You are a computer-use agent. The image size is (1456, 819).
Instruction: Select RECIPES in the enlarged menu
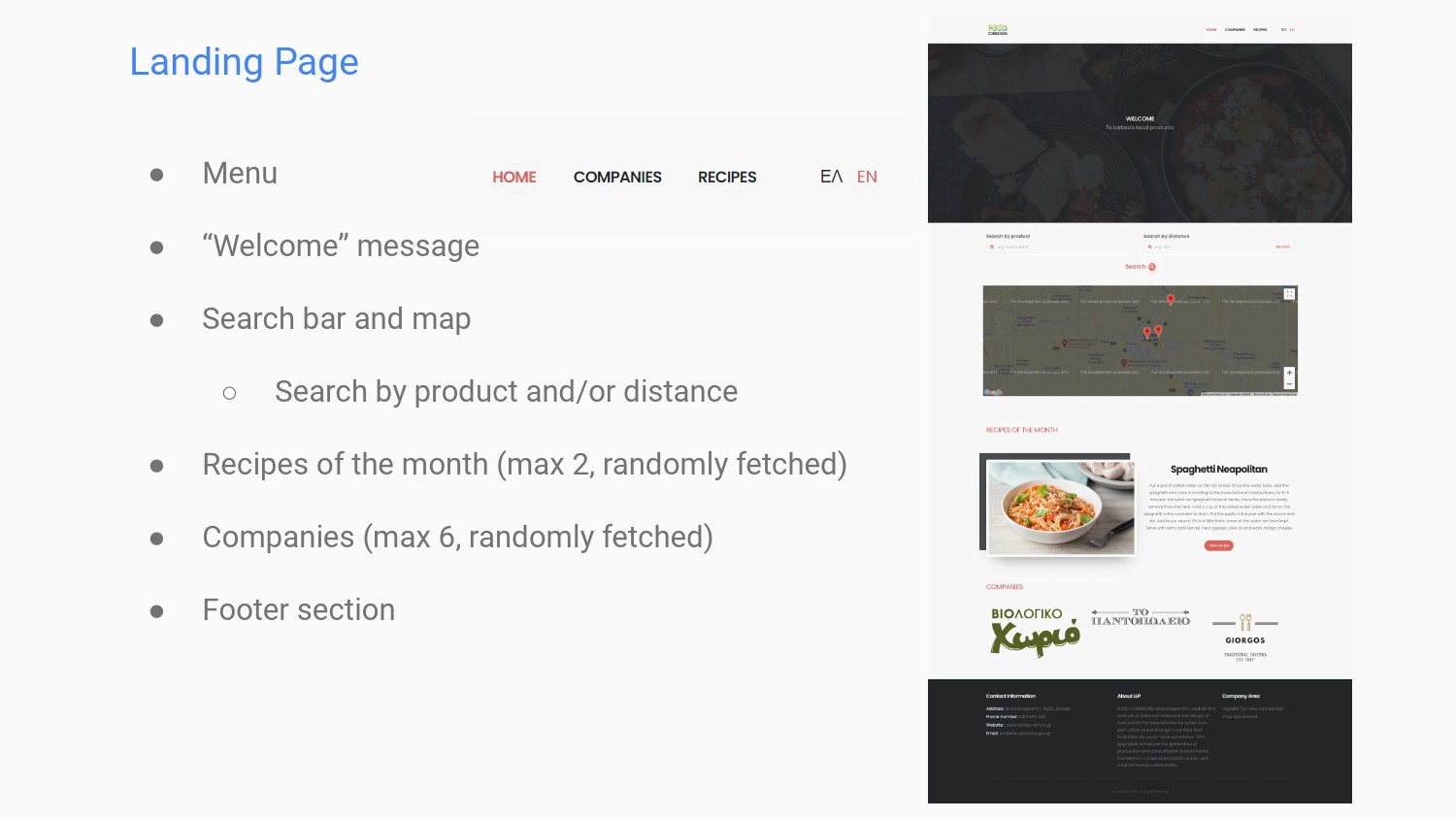[x=727, y=177]
